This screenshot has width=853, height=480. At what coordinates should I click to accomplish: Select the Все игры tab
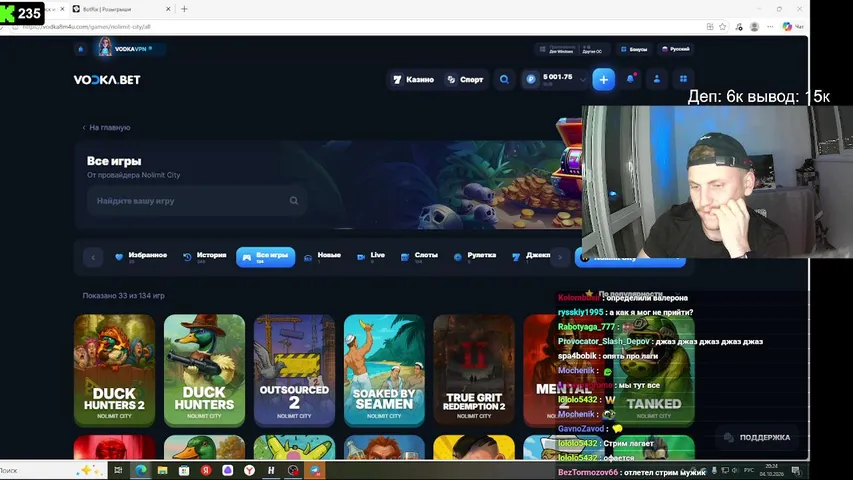(x=265, y=257)
